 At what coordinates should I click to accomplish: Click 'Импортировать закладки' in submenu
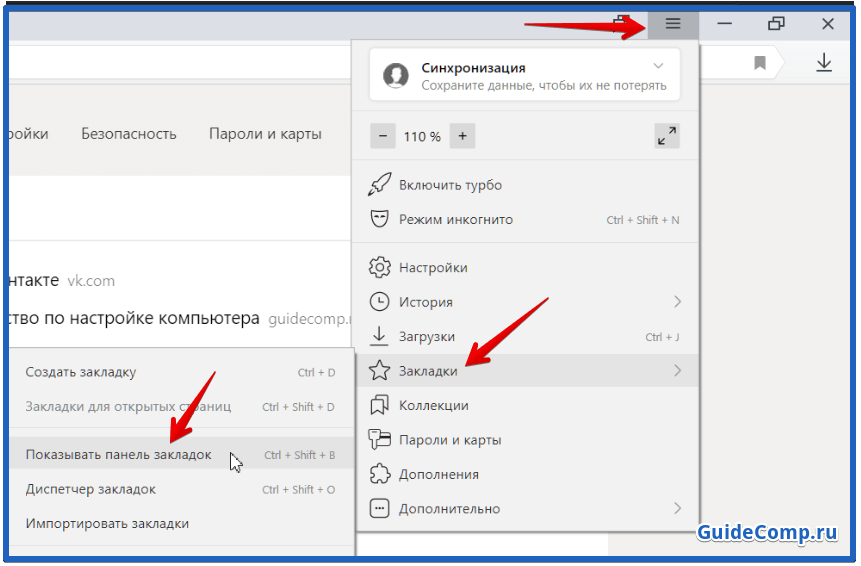[x=107, y=523]
